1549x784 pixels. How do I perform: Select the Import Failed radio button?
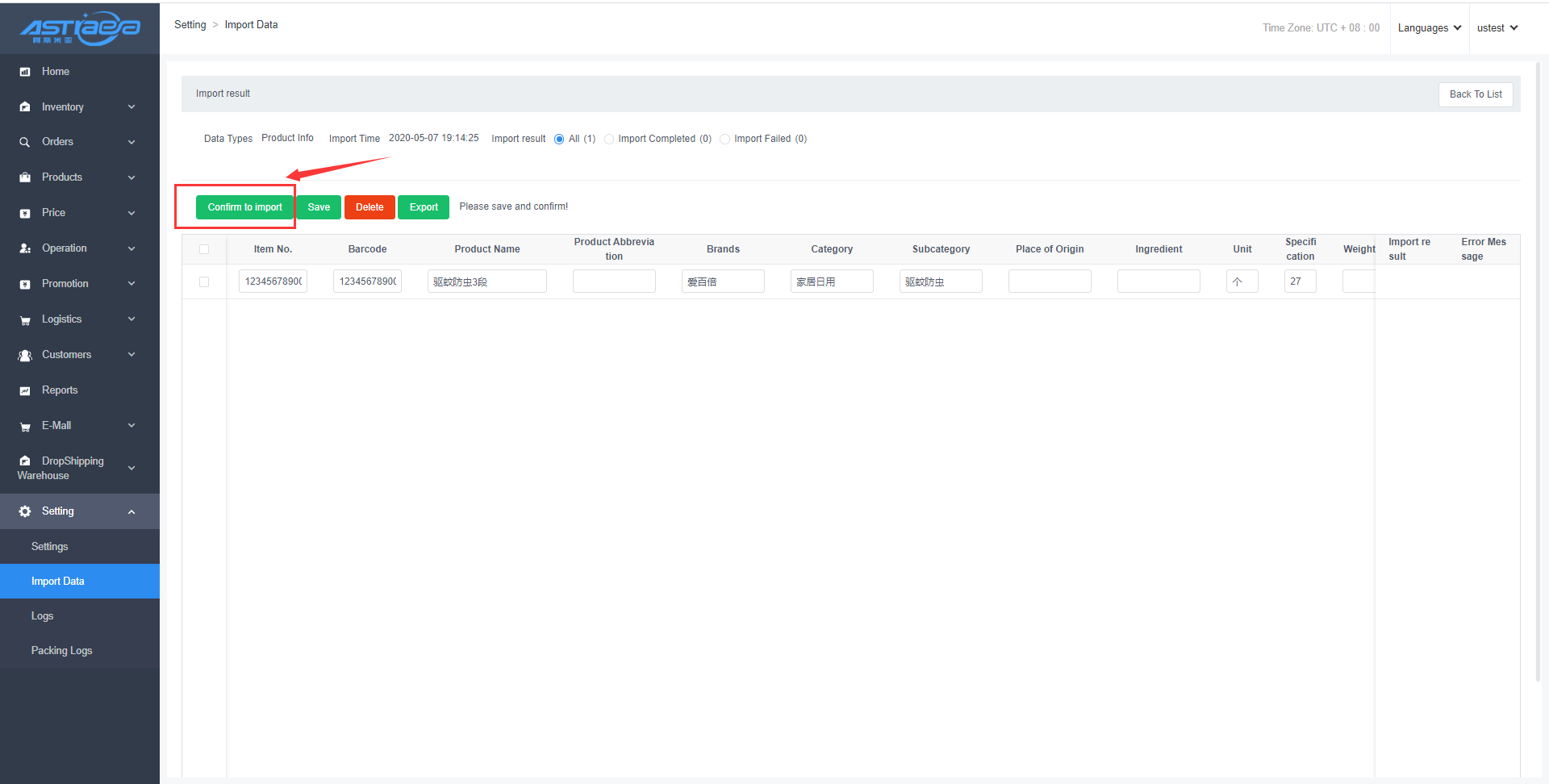pyautogui.click(x=724, y=139)
